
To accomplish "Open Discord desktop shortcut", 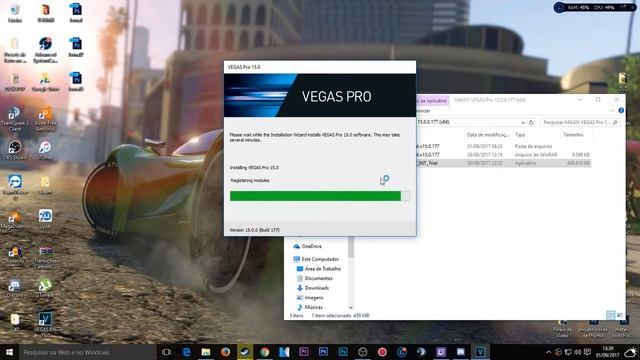I will (x=15, y=288).
